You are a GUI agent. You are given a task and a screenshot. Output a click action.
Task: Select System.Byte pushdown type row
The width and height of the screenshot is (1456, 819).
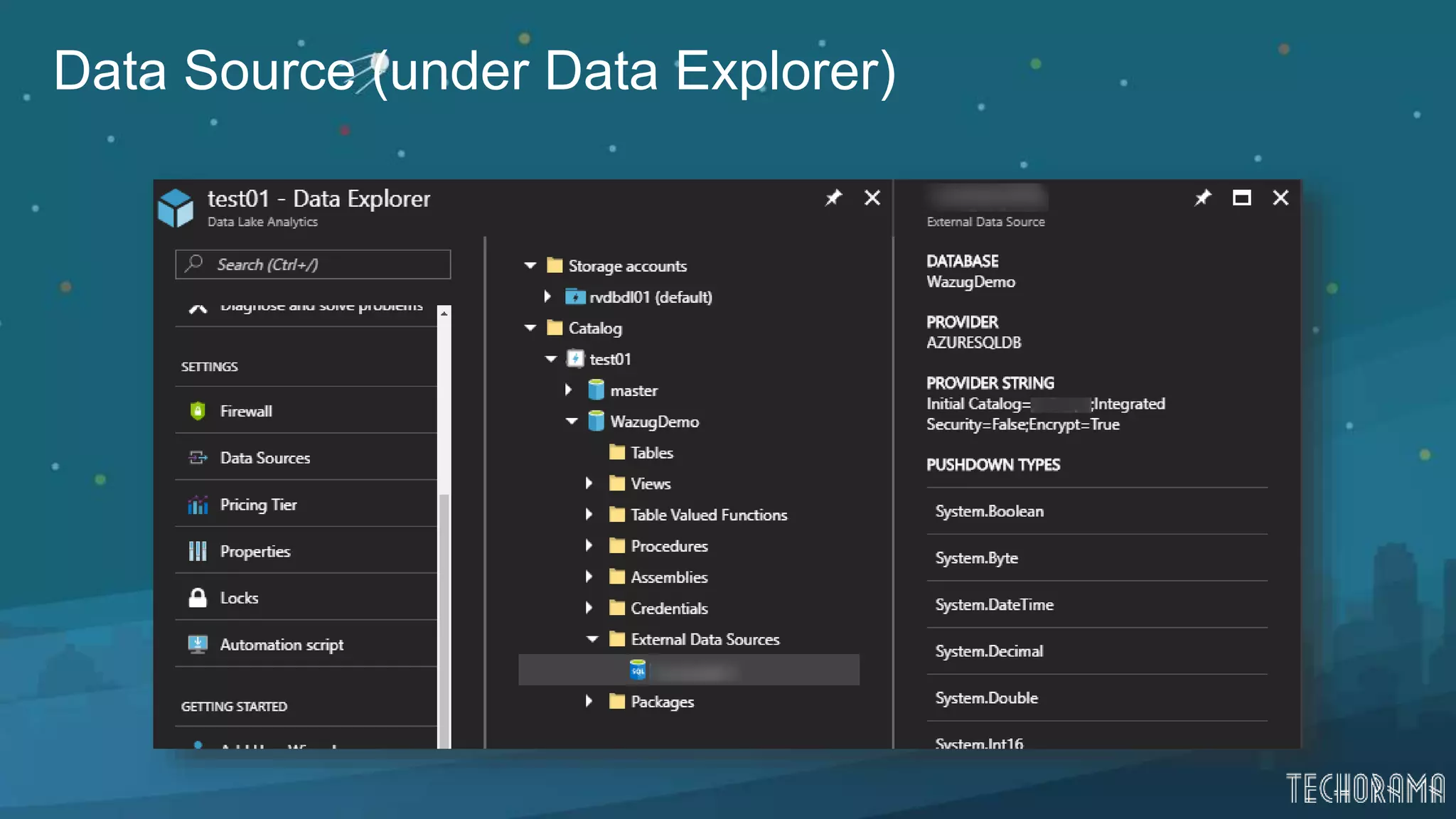click(1097, 558)
